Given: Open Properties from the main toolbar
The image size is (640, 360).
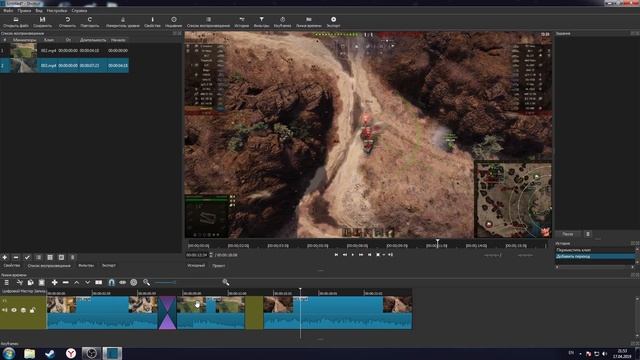Looking at the screenshot, I should tap(152, 22).
